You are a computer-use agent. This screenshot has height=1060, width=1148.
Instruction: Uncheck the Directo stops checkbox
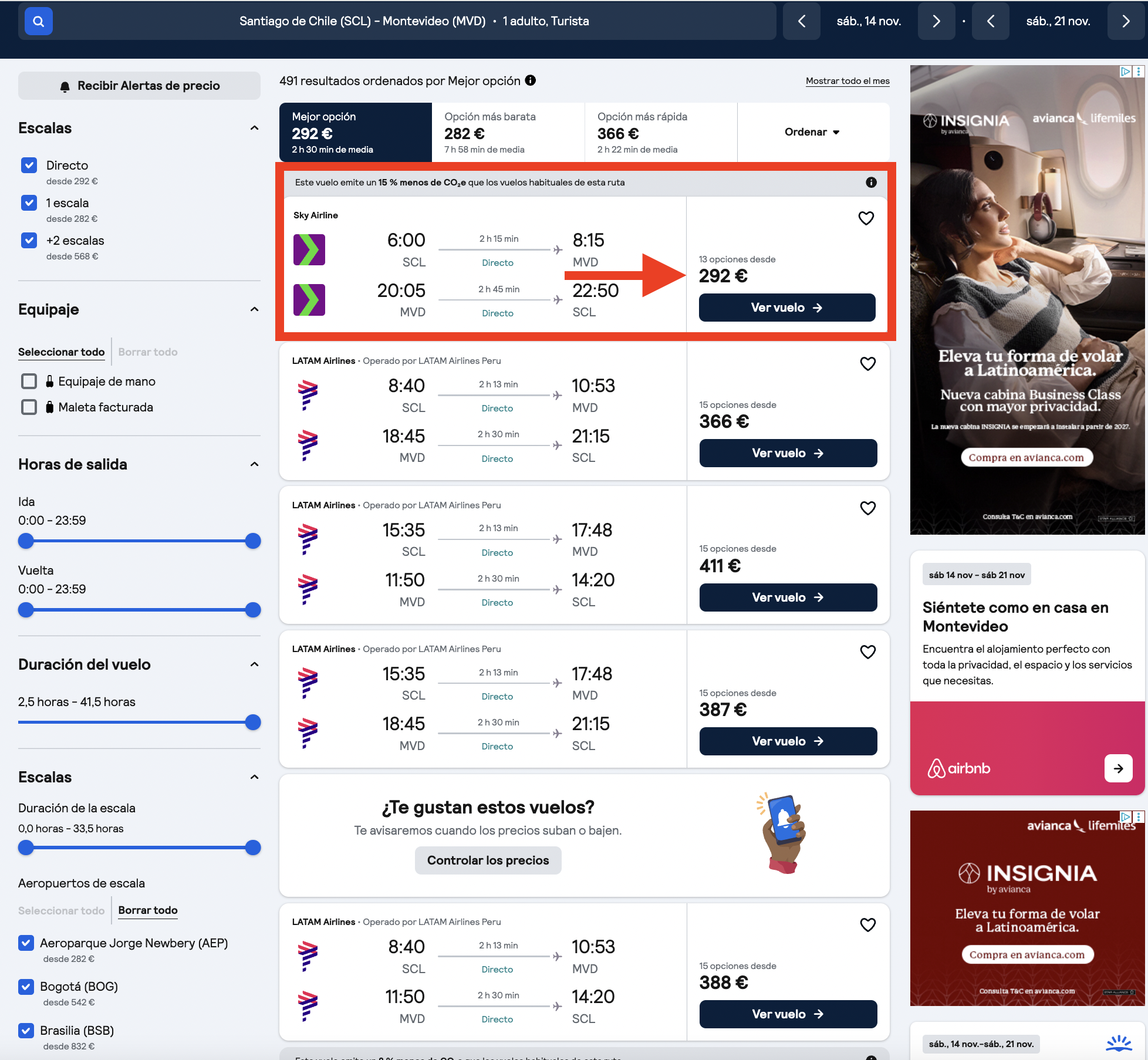tap(29, 166)
